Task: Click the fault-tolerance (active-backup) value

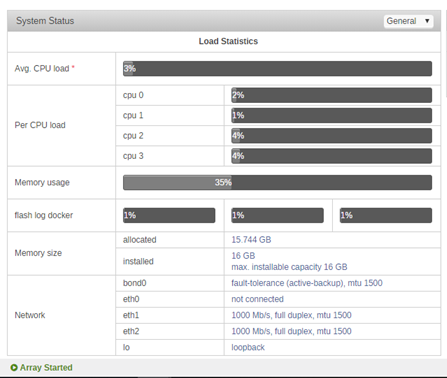Action: [x=307, y=283]
